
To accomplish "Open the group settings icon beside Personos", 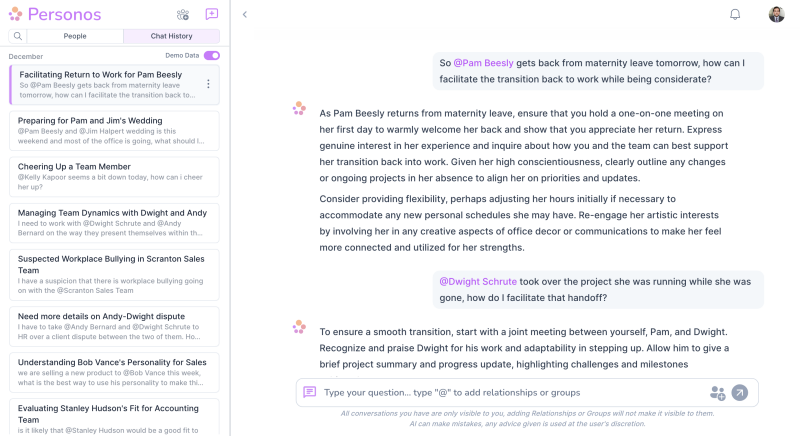I will (183, 15).
